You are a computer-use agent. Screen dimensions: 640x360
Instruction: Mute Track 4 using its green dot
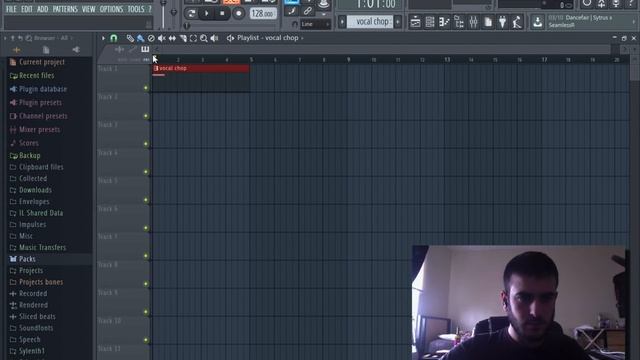tap(146, 172)
